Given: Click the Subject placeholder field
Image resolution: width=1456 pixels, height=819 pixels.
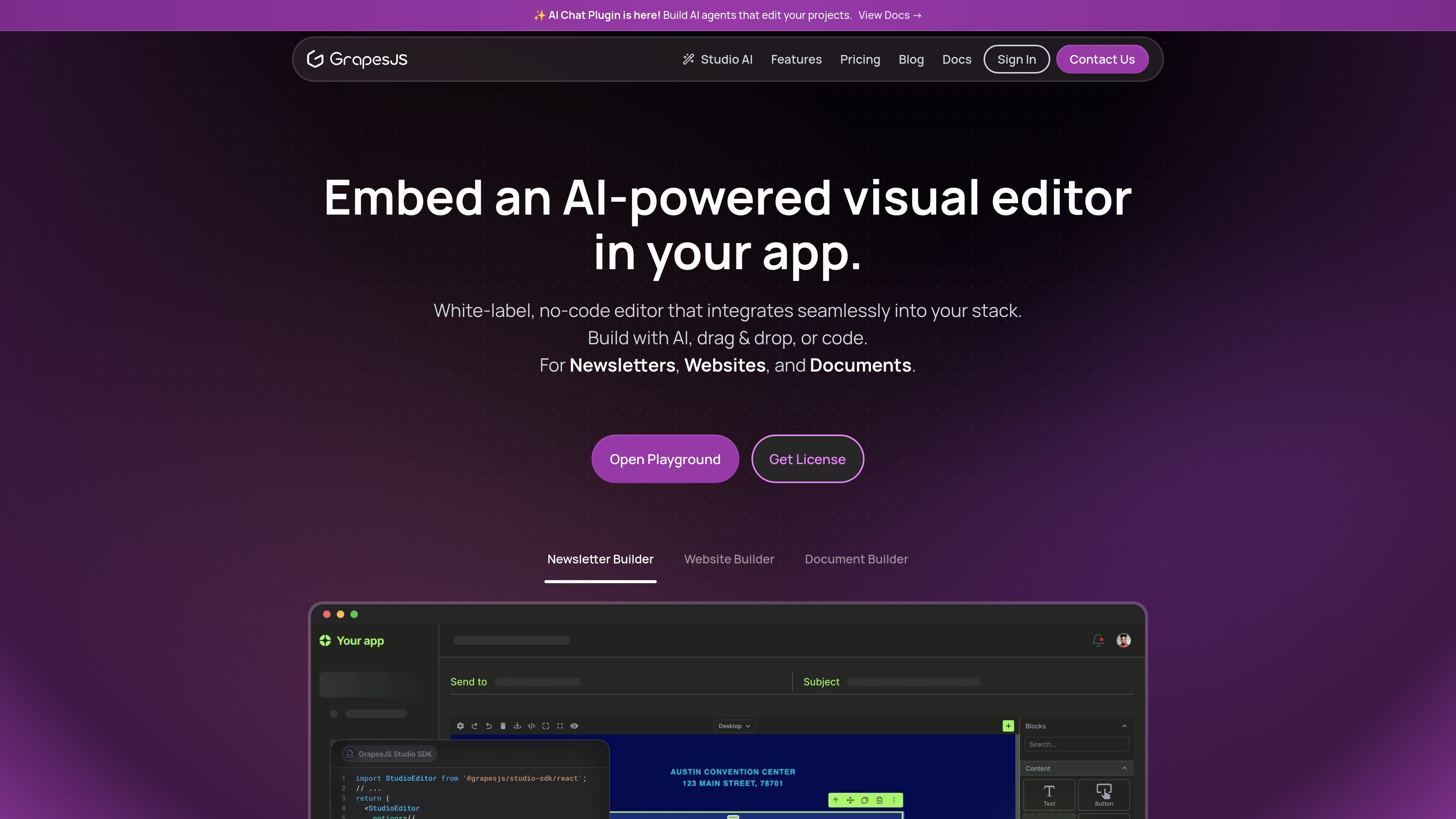Looking at the screenshot, I should (x=913, y=682).
